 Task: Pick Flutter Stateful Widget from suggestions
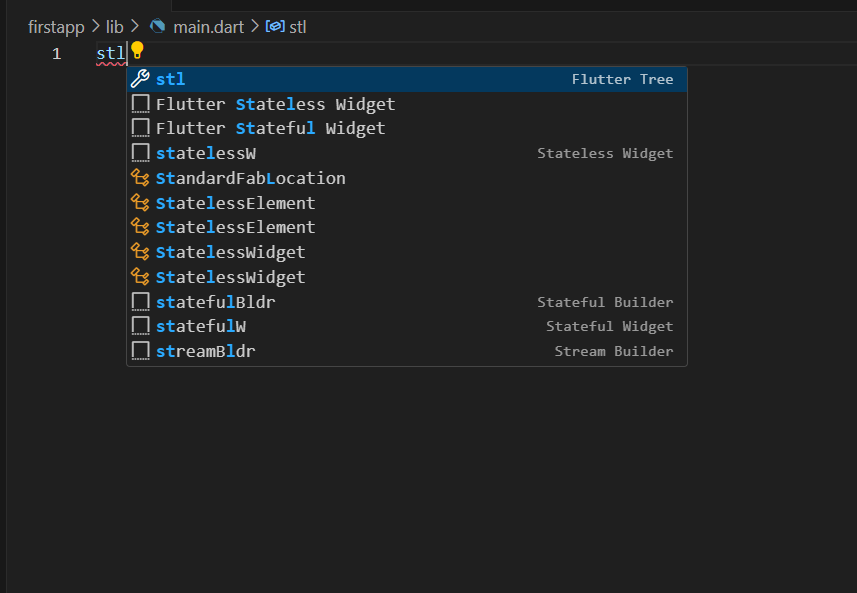[407, 128]
